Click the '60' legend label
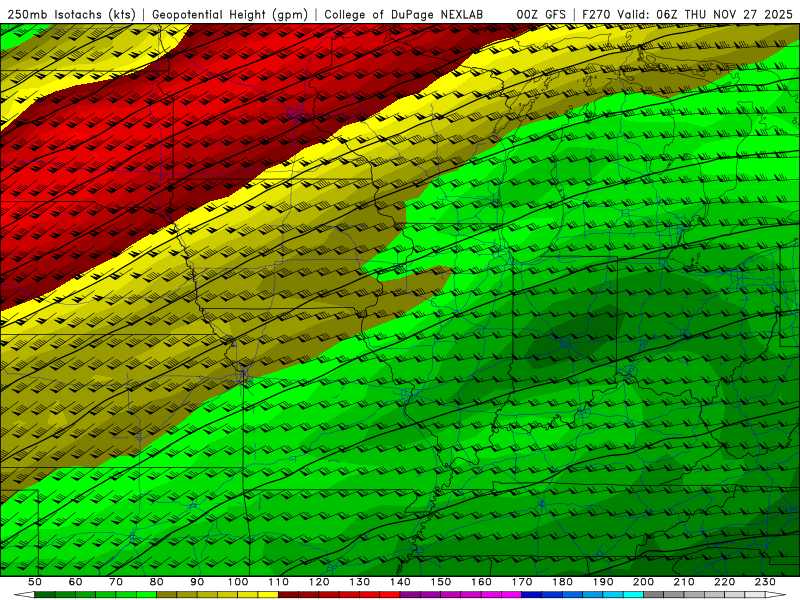 click(76, 582)
